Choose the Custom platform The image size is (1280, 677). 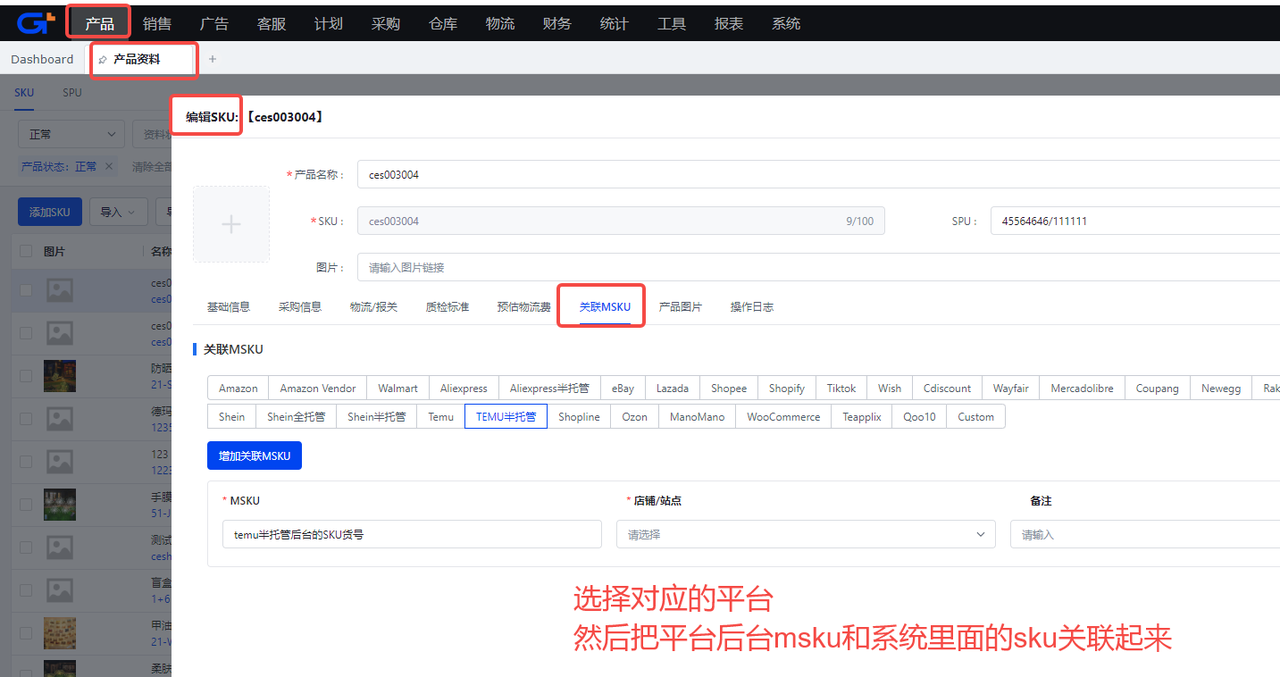(x=976, y=417)
